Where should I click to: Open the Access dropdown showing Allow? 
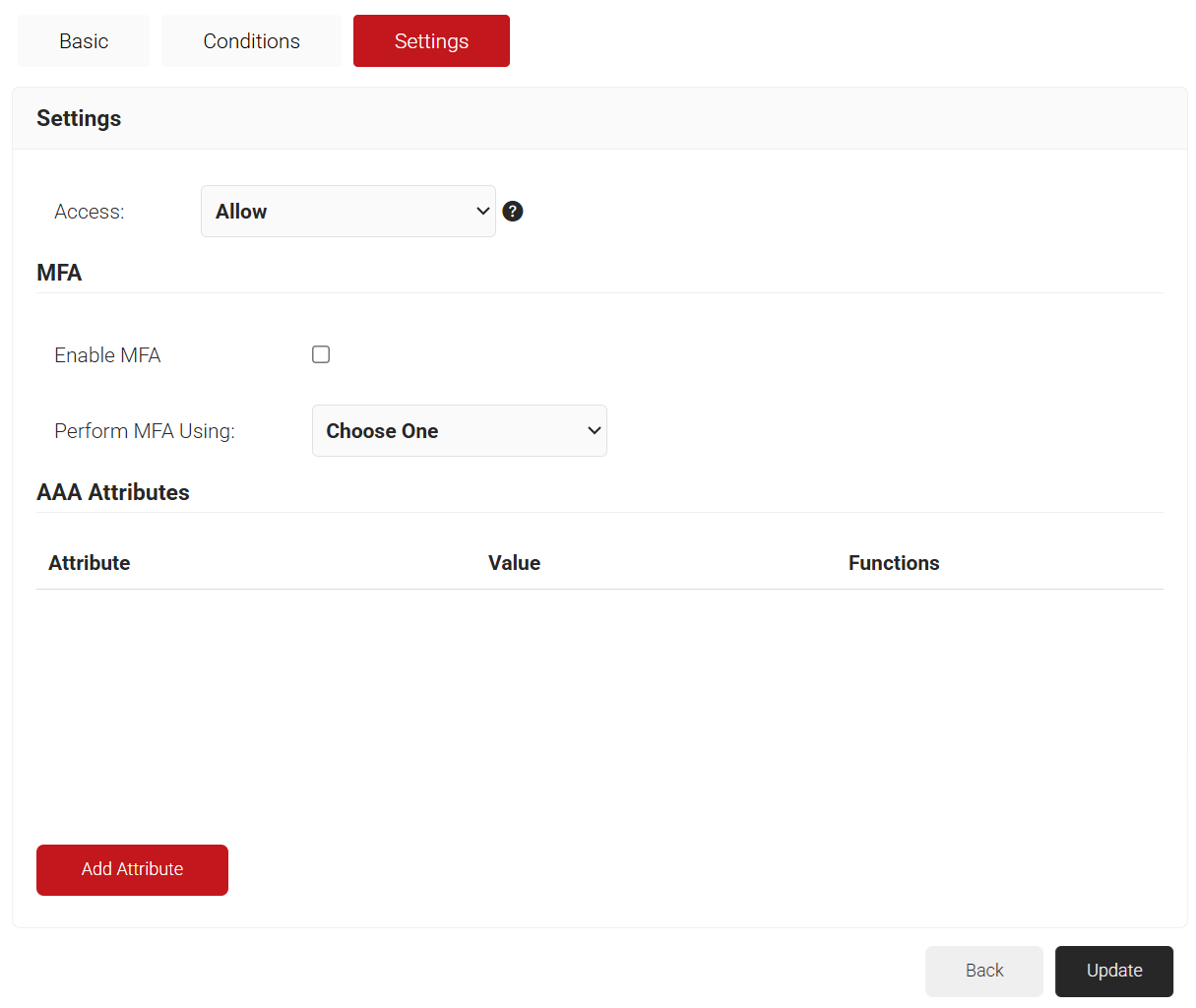[x=347, y=212]
